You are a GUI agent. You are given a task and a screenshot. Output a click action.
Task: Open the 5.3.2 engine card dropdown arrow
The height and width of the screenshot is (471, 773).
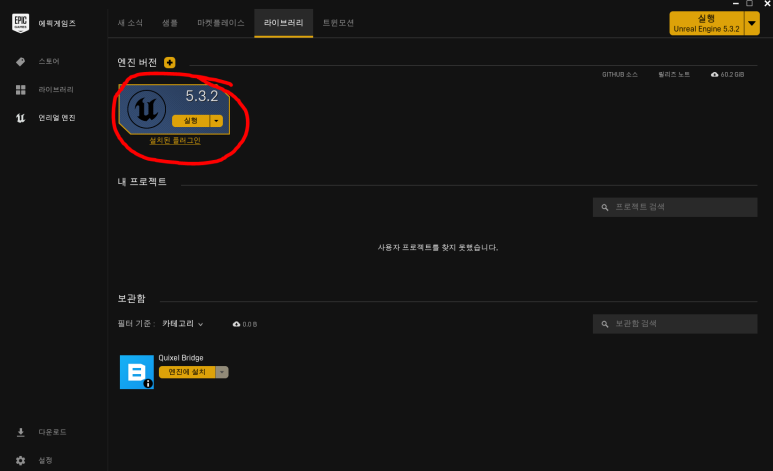click(216, 121)
